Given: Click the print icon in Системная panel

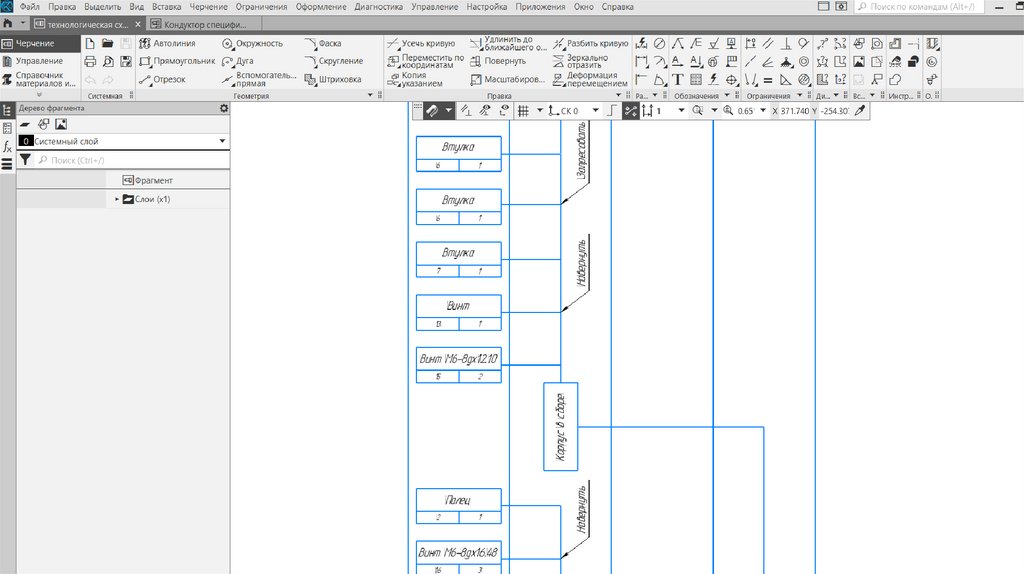Looking at the screenshot, I should [x=90, y=61].
